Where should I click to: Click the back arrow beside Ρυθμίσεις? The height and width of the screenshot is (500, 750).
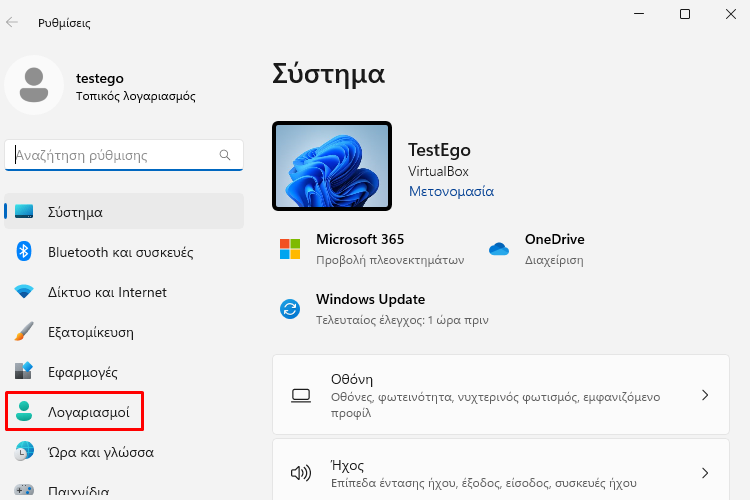click(12, 22)
